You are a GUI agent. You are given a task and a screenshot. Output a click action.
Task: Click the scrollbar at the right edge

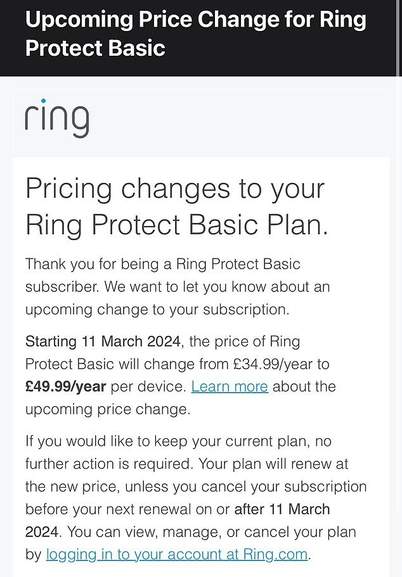(x=399, y=38)
